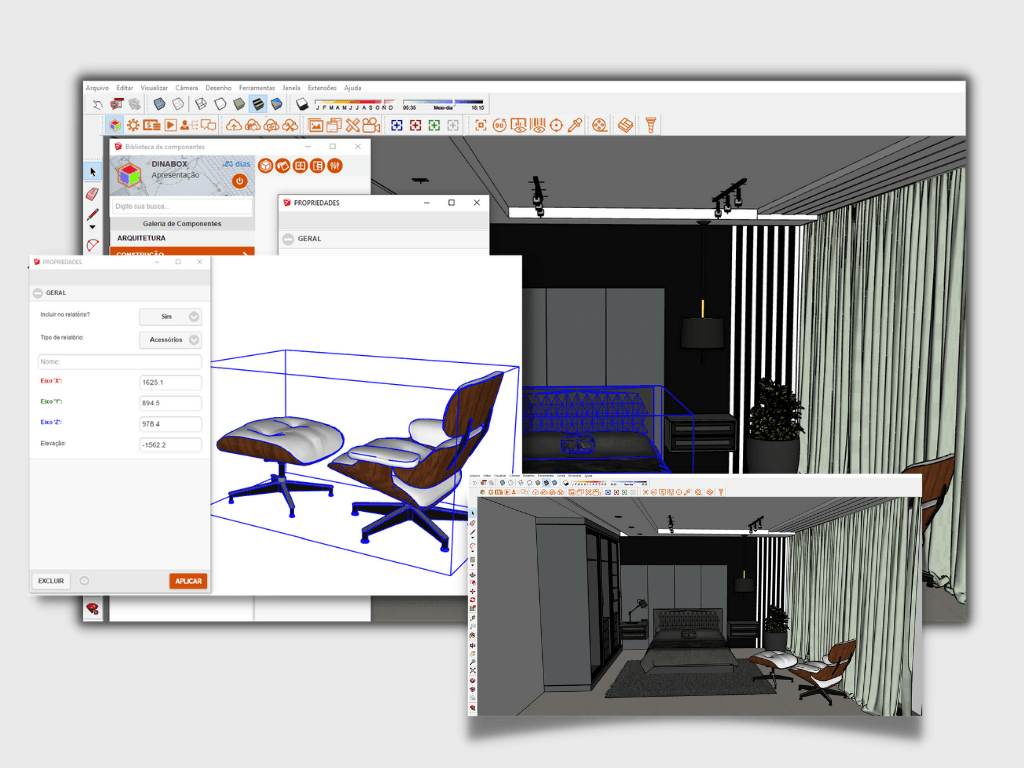Click the orange power button in Dinabox panel
This screenshot has height=768, width=1024.
click(240, 181)
